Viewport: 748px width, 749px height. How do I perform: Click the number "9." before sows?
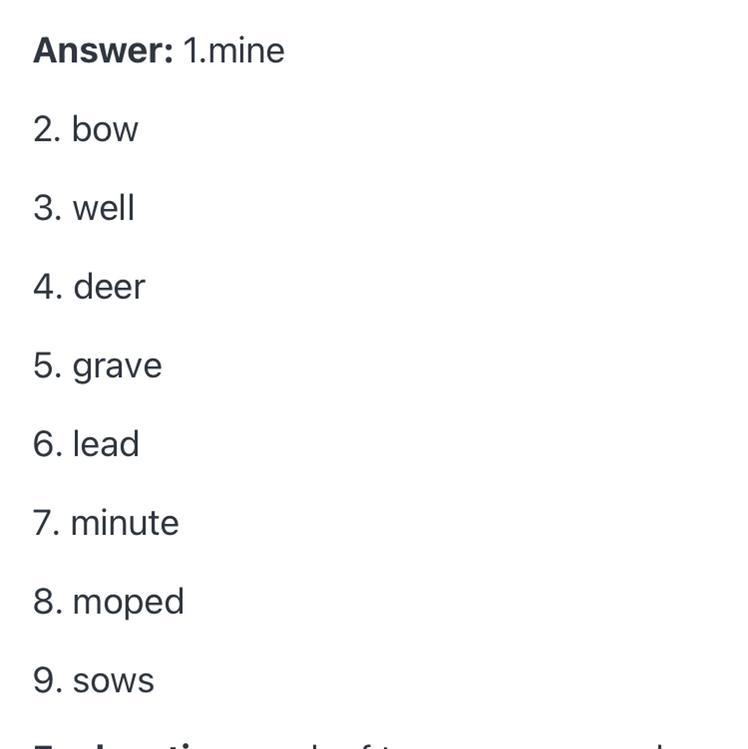pyautogui.click(x=47, y=681)
